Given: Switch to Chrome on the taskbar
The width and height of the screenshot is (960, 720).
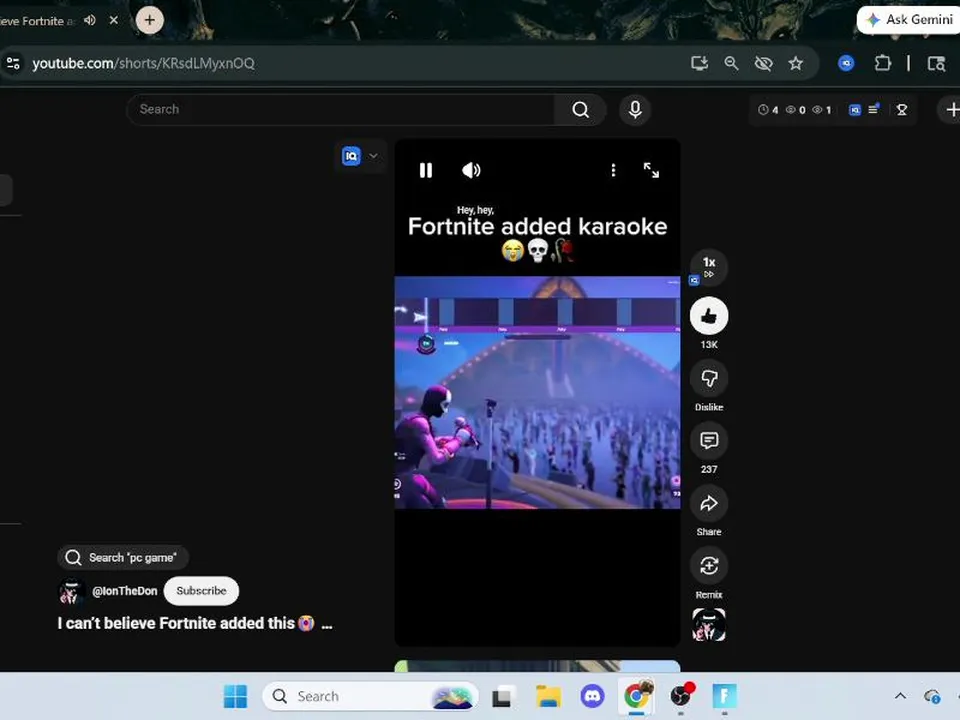Looking at the screenshot, I should (637, 696).
